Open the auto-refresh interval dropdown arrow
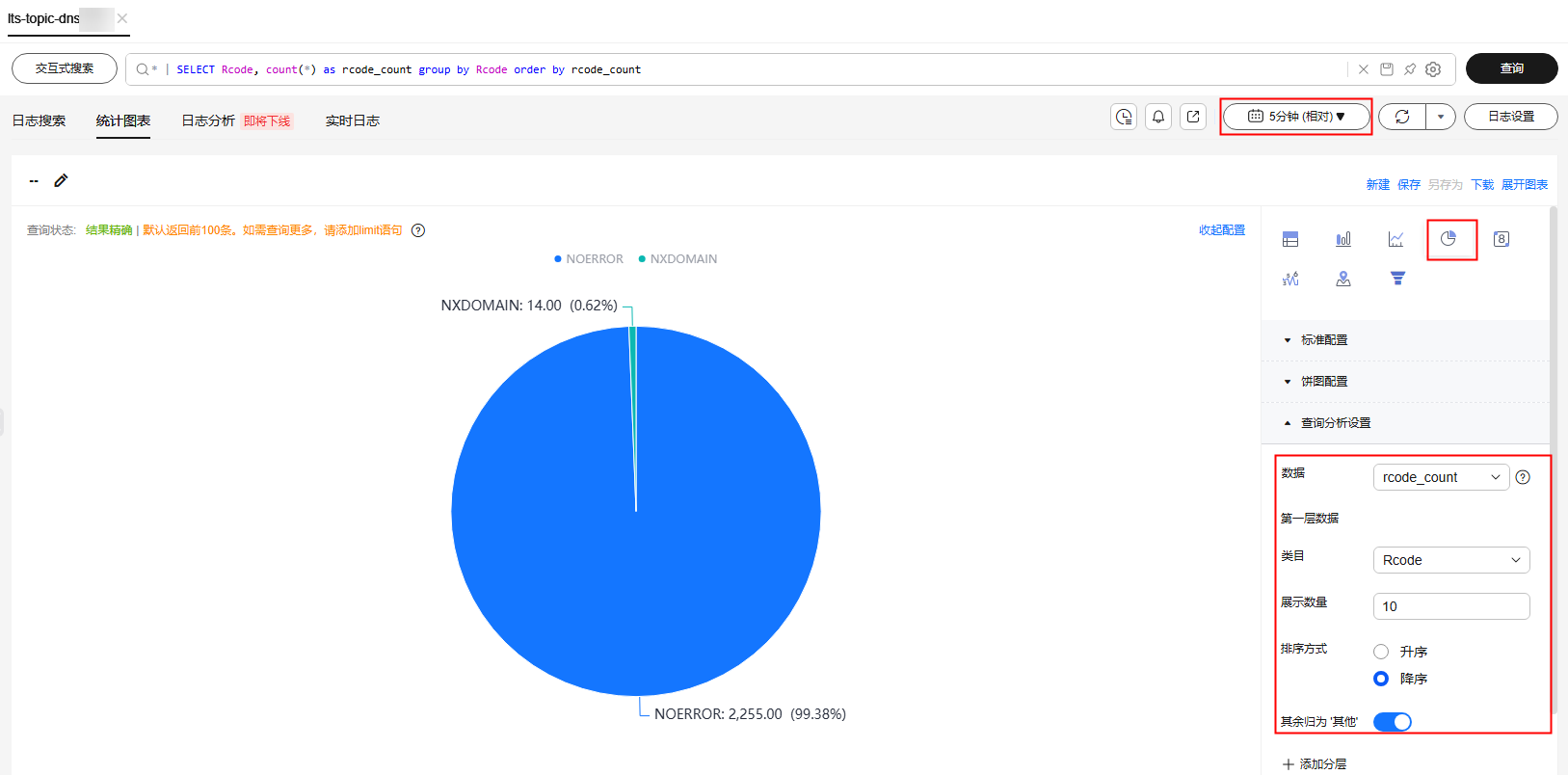Image resolution: width=1568 pixels, height=775 pixels. pos(1441,117)
